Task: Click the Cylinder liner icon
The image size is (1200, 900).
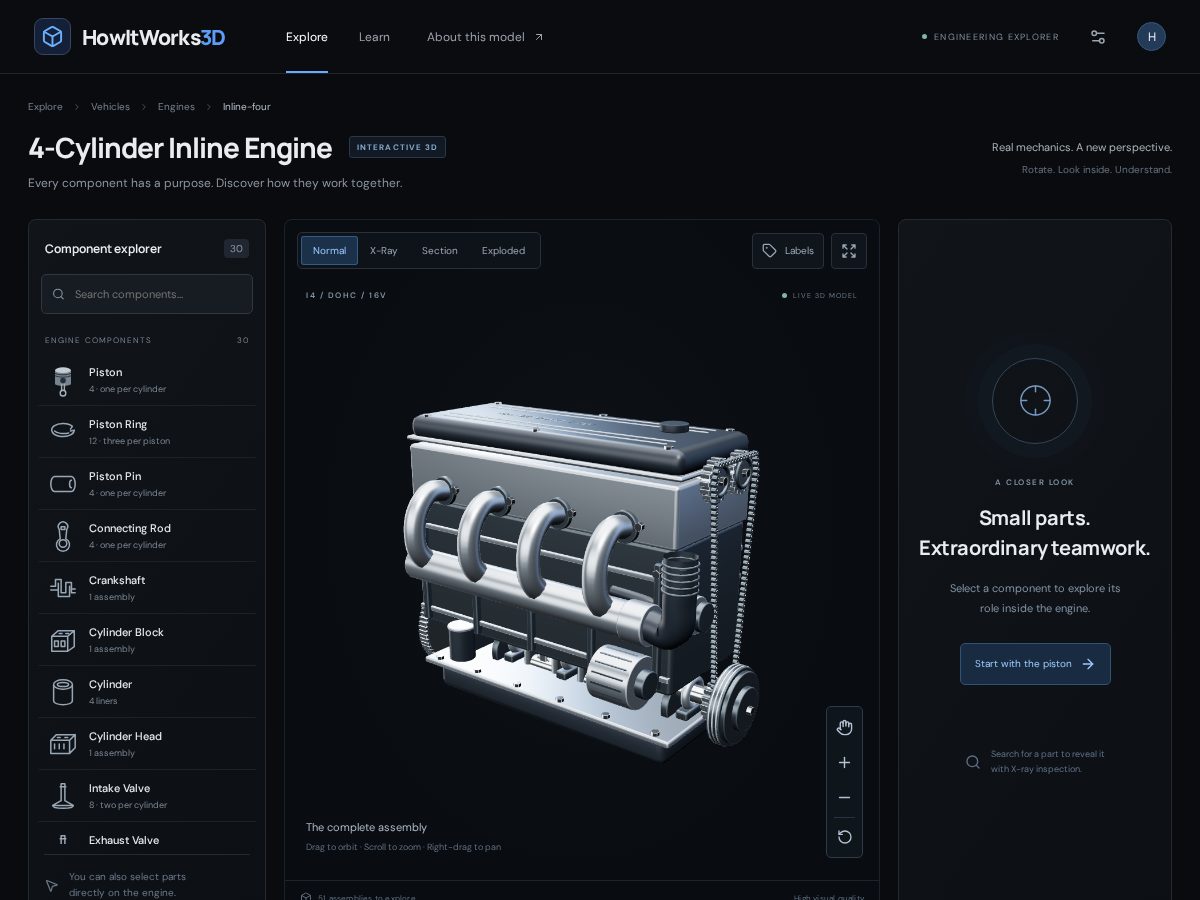Action: tap(63, 692)
